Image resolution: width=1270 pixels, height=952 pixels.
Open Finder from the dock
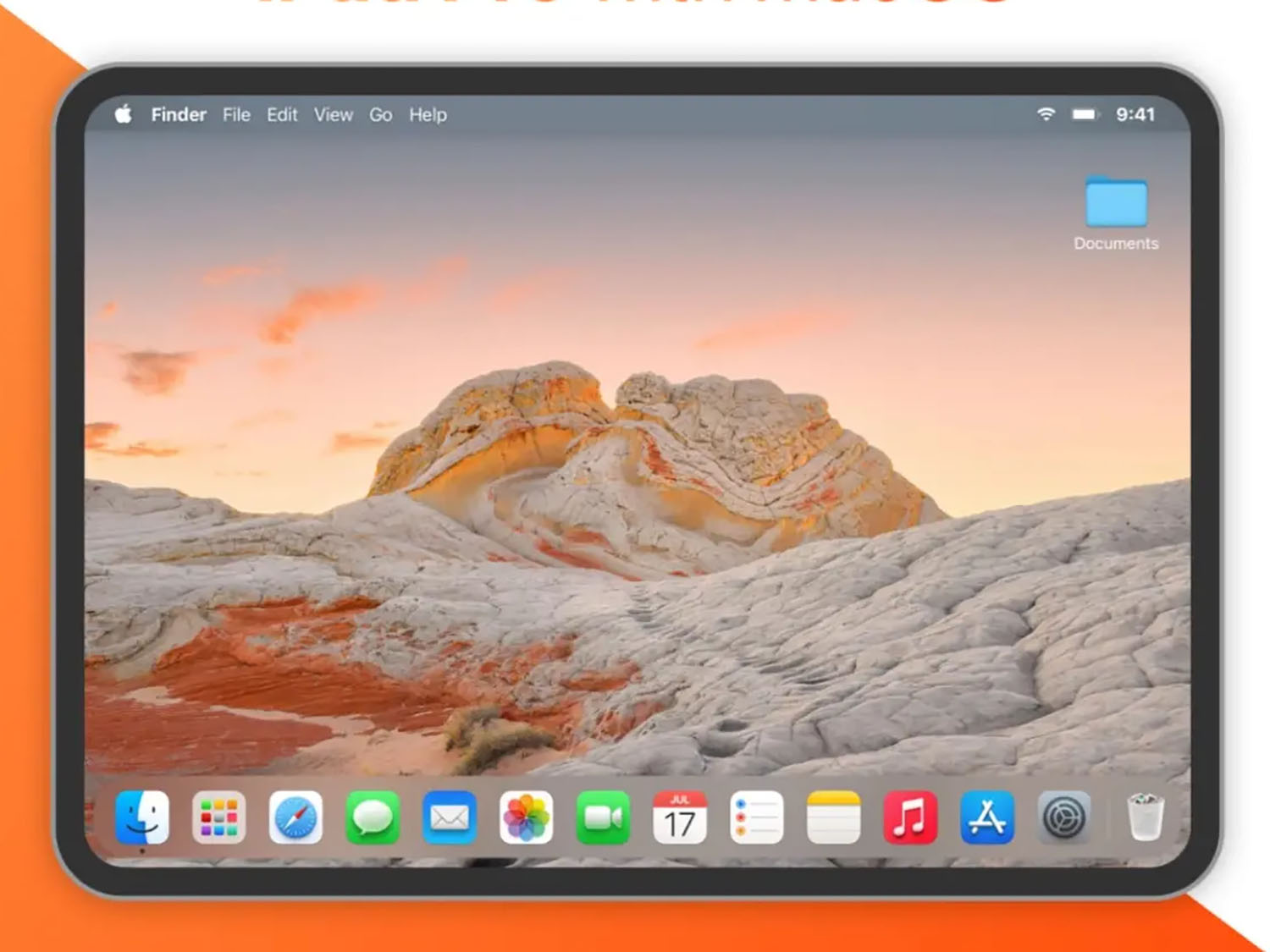(x=142, y=817)
